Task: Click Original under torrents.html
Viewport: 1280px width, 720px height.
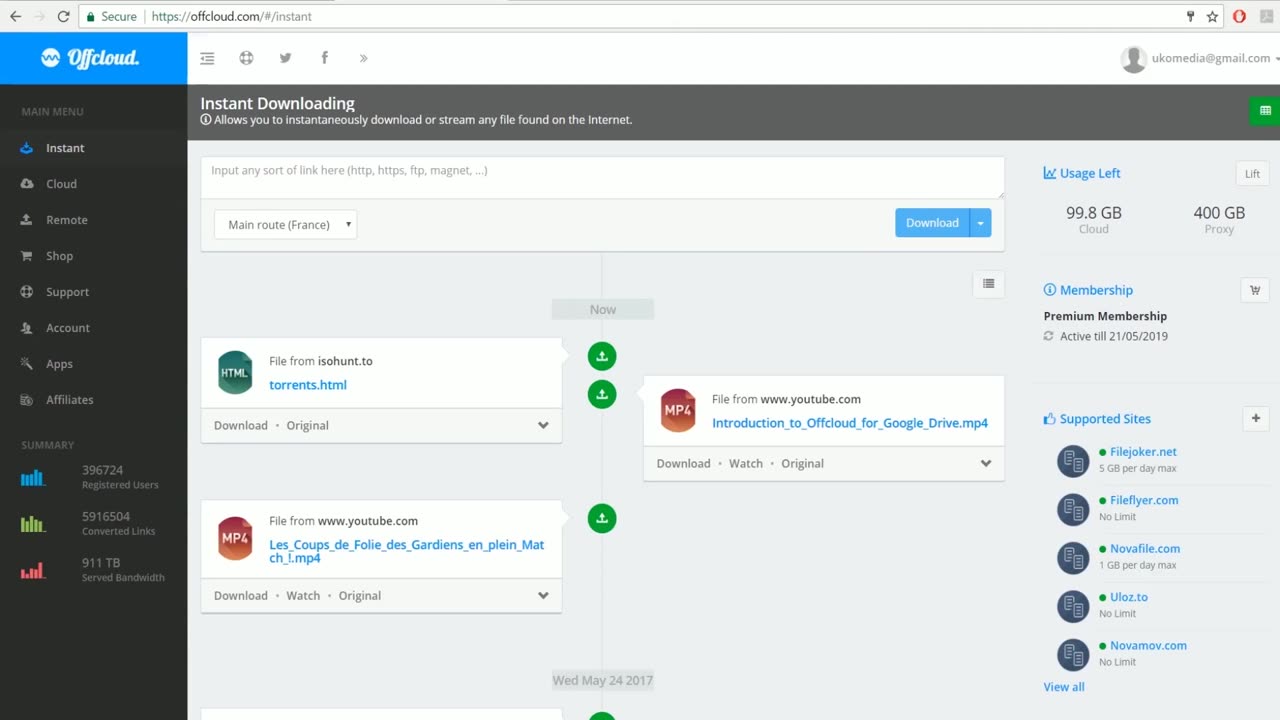Action: [x=307, y=425]
